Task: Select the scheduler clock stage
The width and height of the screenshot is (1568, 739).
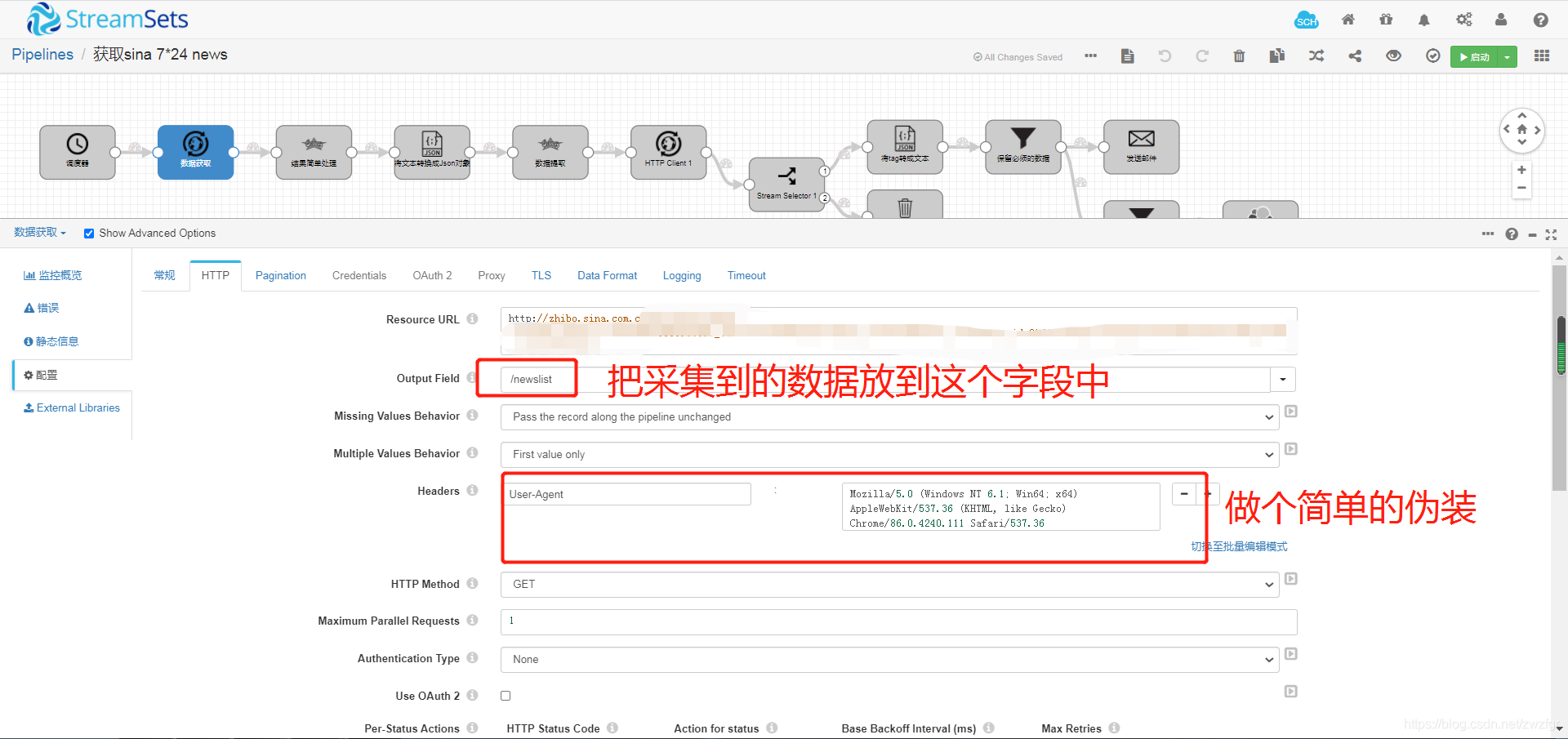Action: tap(78, 152)
